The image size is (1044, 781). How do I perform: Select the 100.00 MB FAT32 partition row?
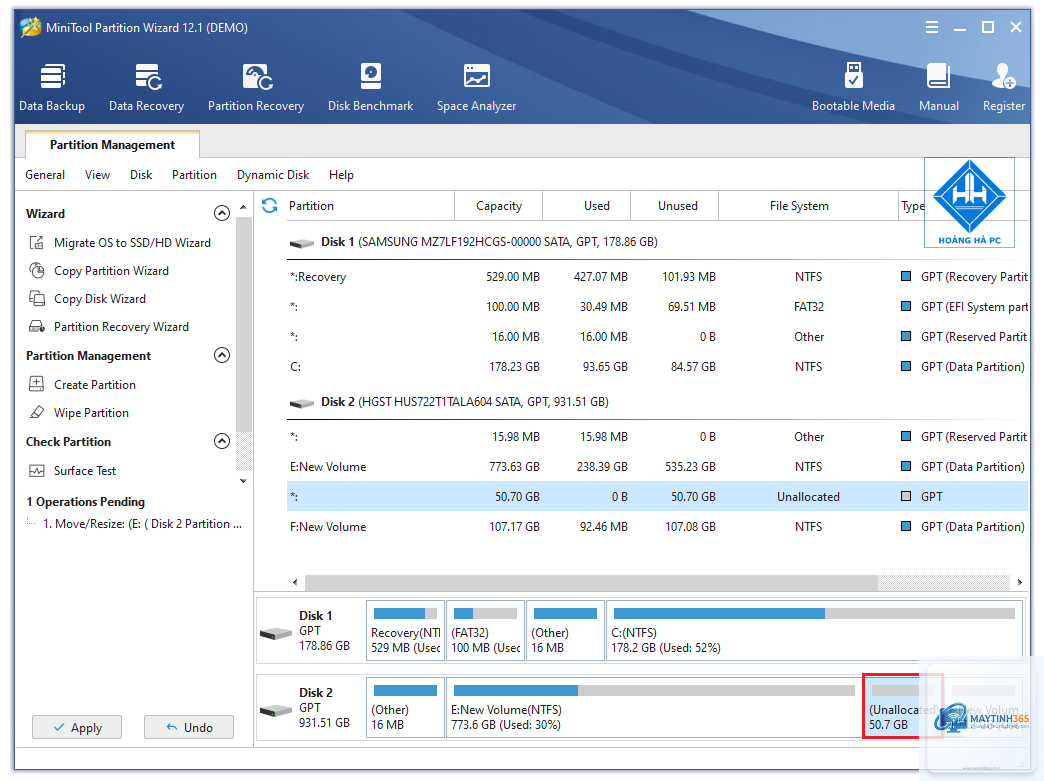[x=657, y=307]
